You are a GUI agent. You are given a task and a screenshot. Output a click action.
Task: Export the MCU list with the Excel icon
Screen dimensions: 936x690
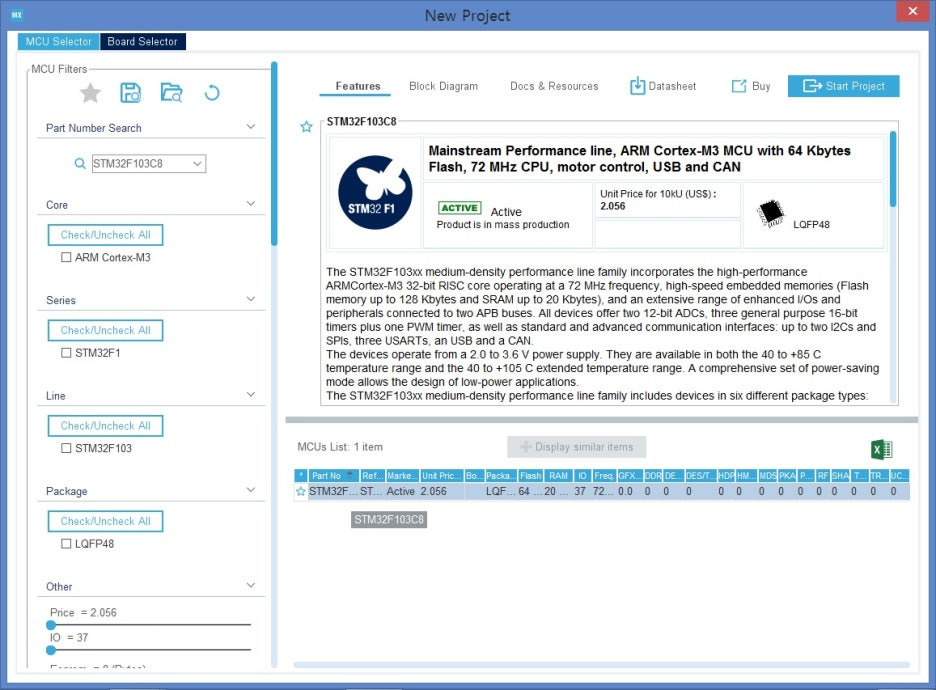[882, 449]
